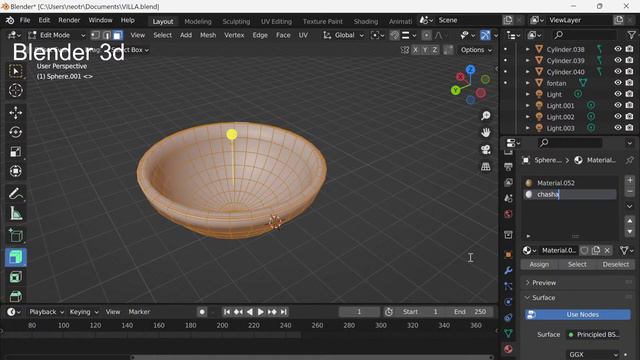
Task: Open the Material properties tab
Action: point(508,349)
